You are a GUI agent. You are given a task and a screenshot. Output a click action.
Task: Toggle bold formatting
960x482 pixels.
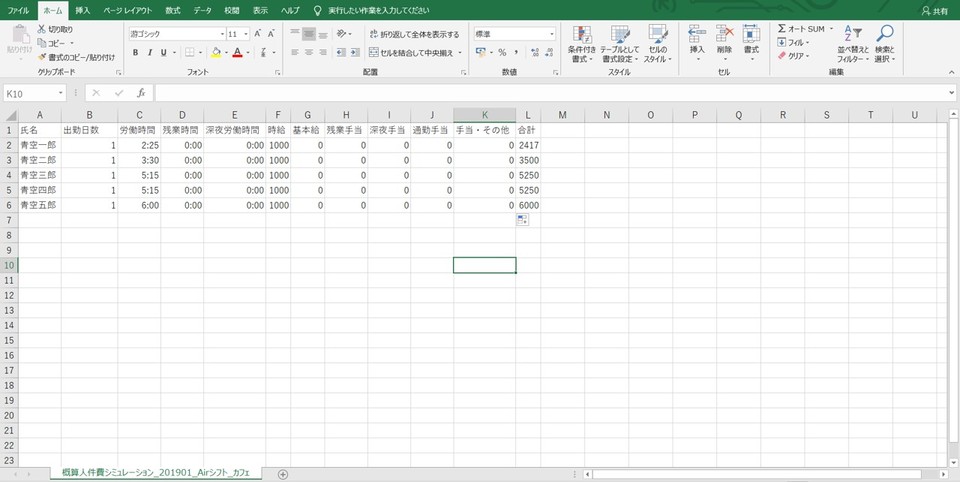[x=136, y=53]
